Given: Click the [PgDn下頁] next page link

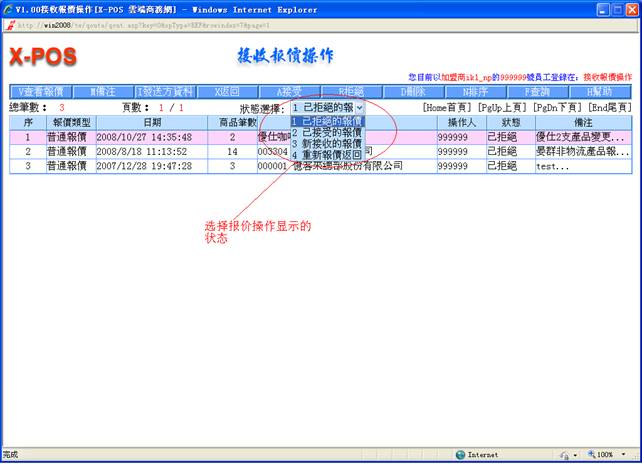Looking at the screenshot, I should click(557, 107).
